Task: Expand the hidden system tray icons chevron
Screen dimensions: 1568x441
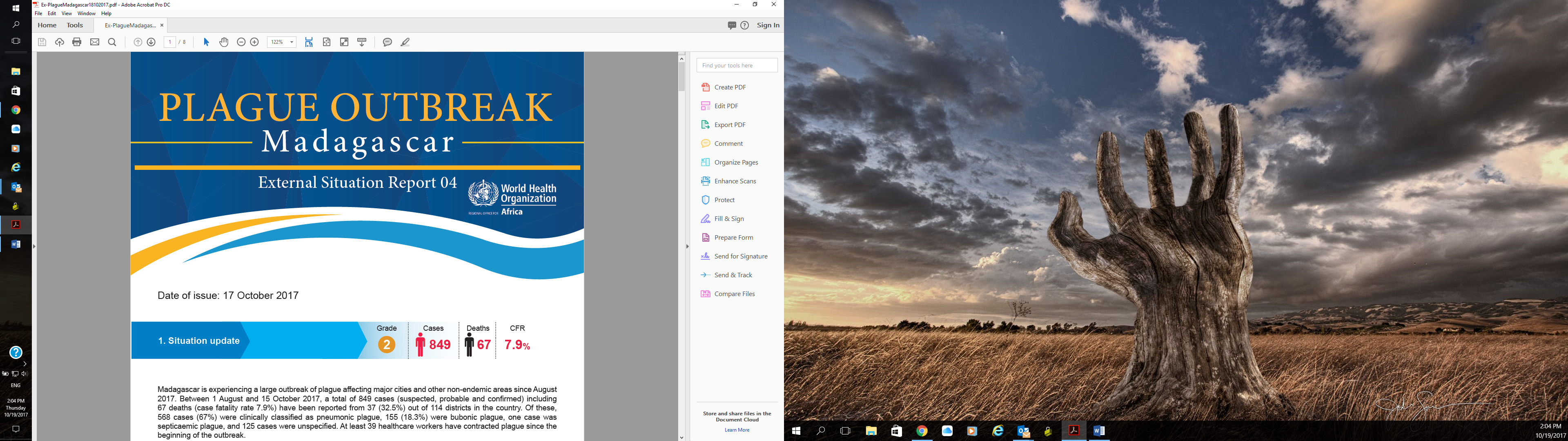Action: tap(25, 364)
